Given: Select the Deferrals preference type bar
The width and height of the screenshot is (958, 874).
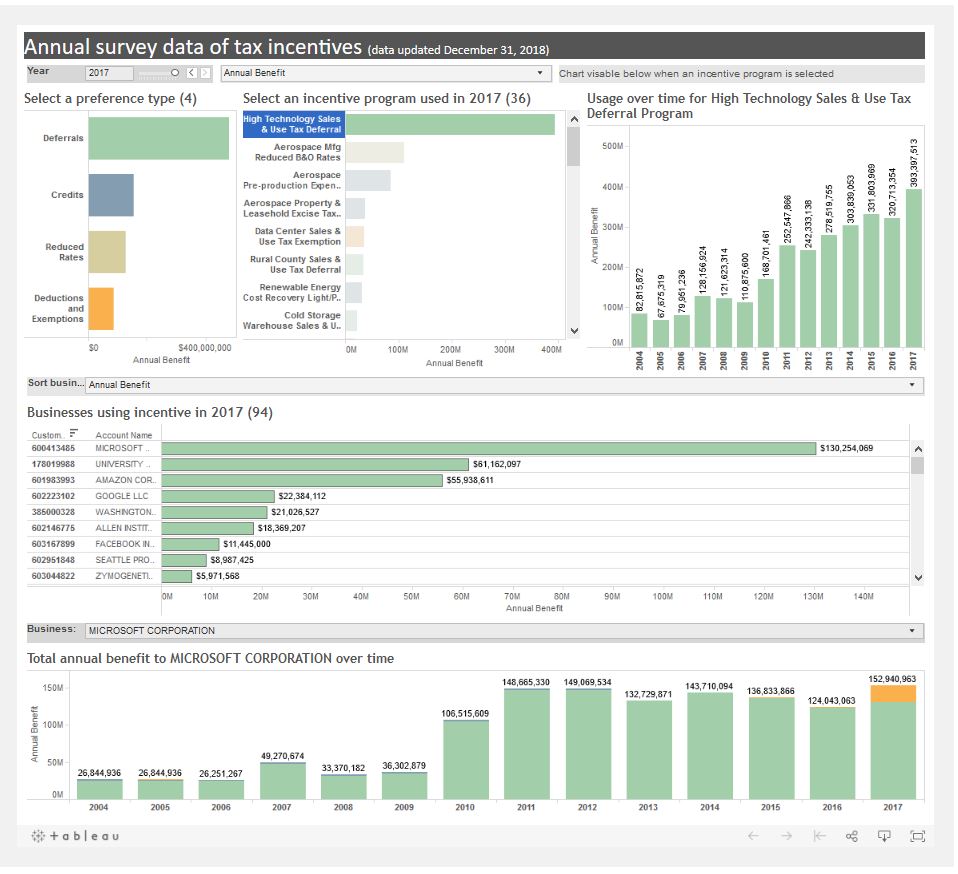Looking at the screenshot, I should point(159,138).
